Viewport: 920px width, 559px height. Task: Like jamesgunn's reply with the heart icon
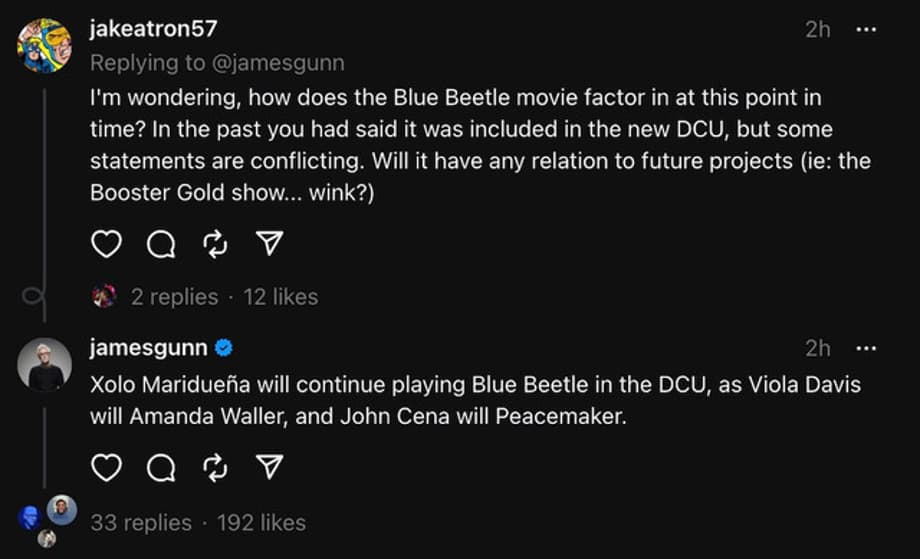tap(106, 468)
